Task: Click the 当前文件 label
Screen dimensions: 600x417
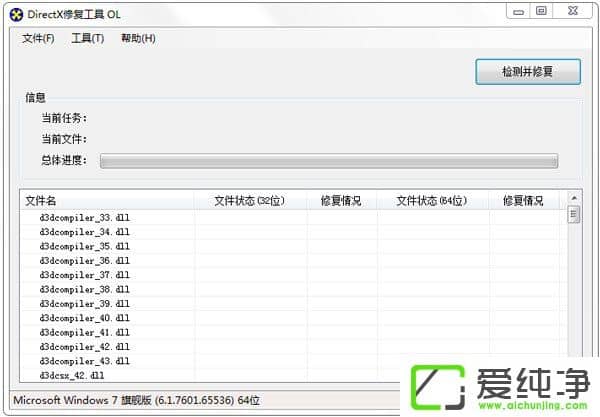Action: coord(64,139)
